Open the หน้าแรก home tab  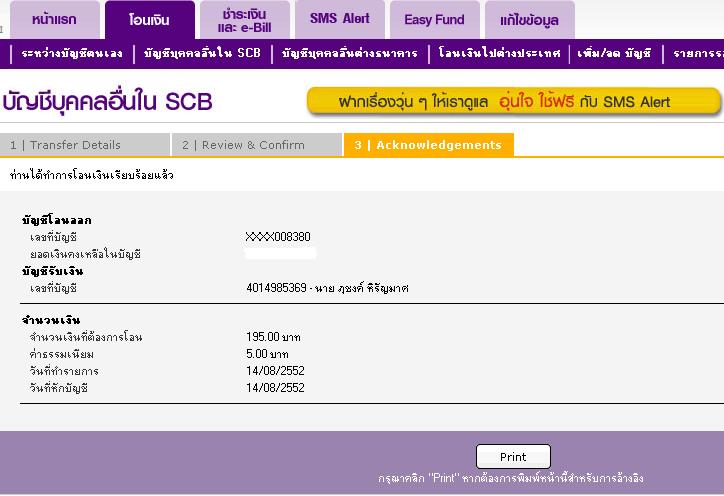tap(54, 19)
